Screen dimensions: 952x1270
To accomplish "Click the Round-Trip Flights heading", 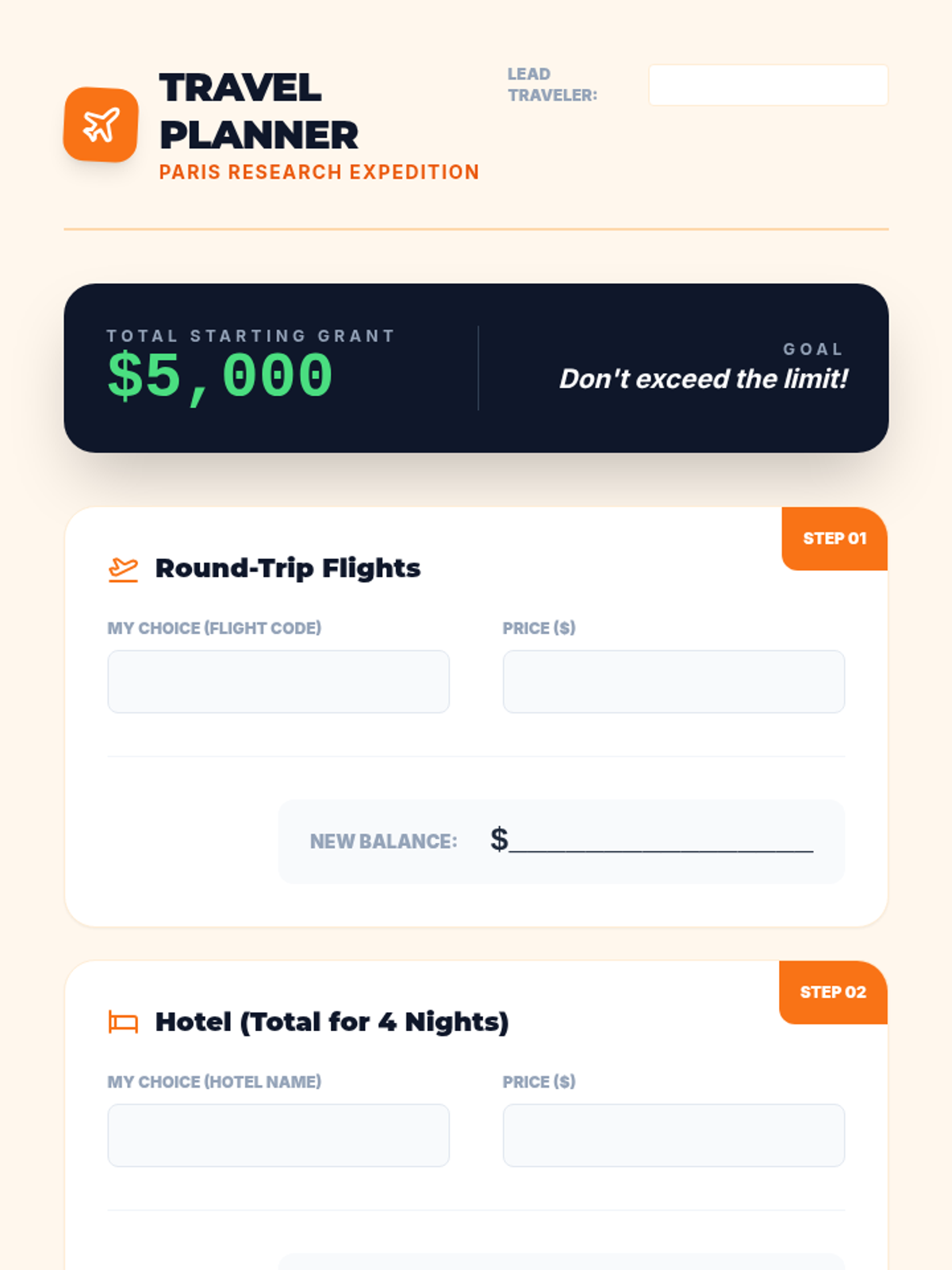I will point(288,568).
